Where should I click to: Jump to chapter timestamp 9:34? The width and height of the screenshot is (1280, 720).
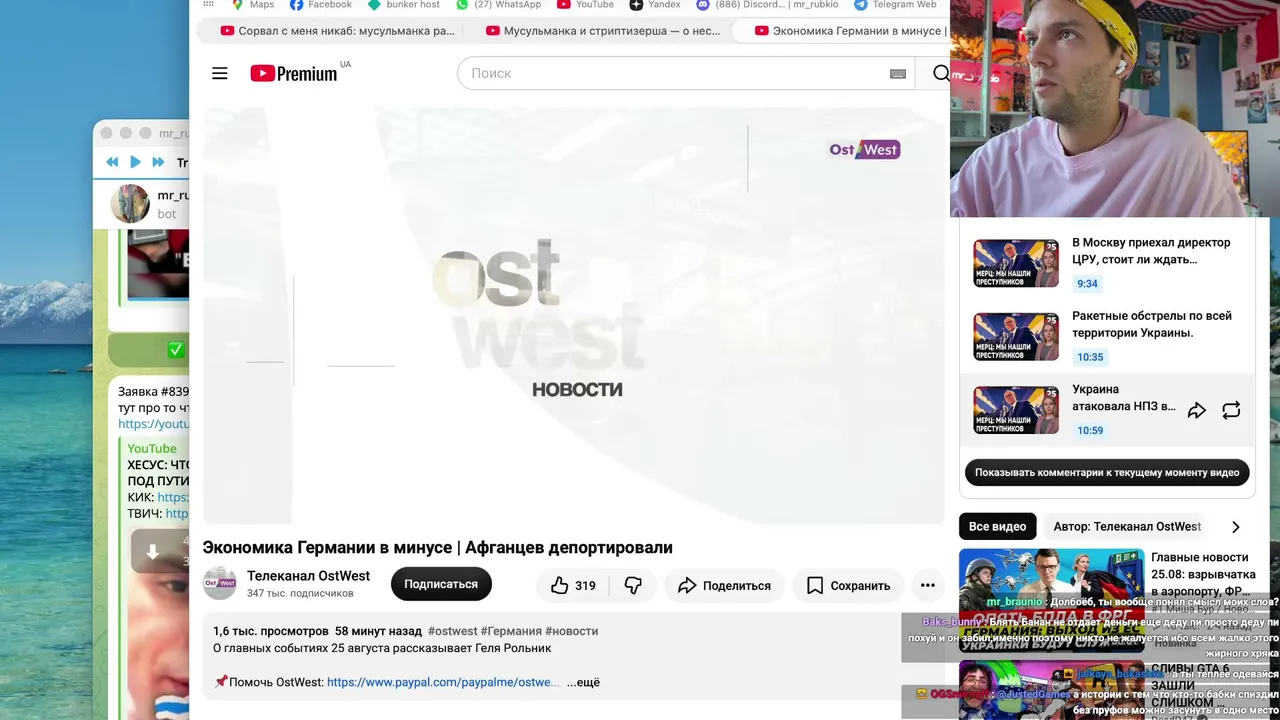(x=1087, y=284)
